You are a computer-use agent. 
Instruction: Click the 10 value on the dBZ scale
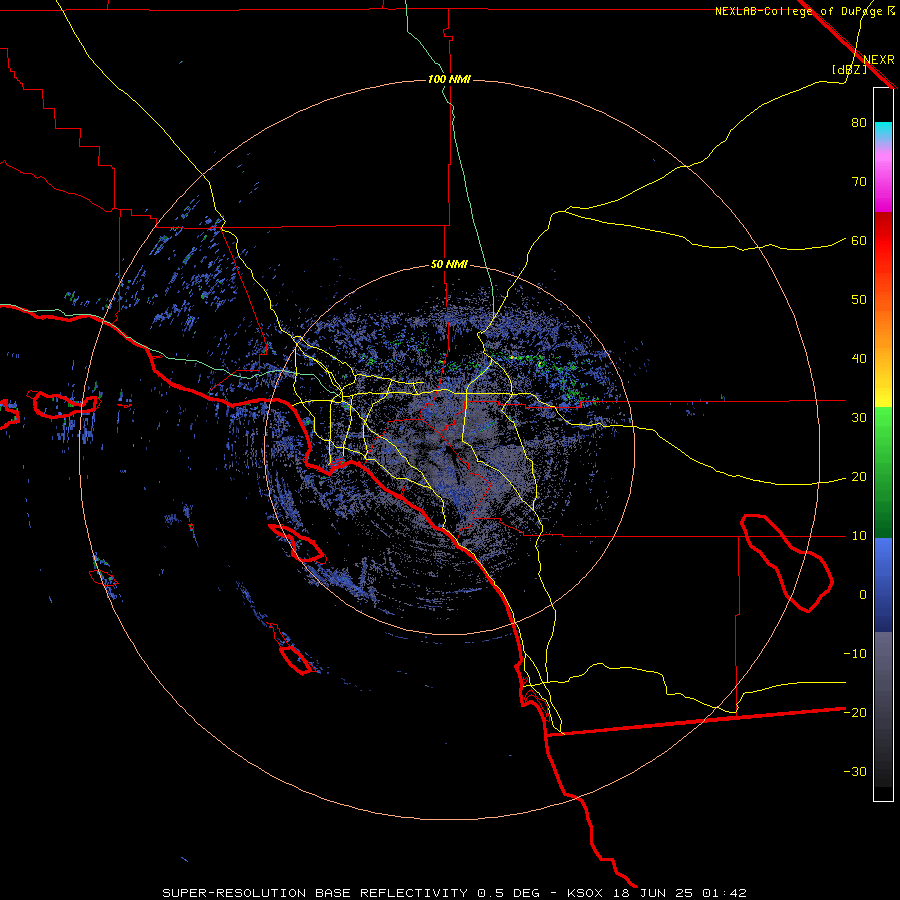859,536
